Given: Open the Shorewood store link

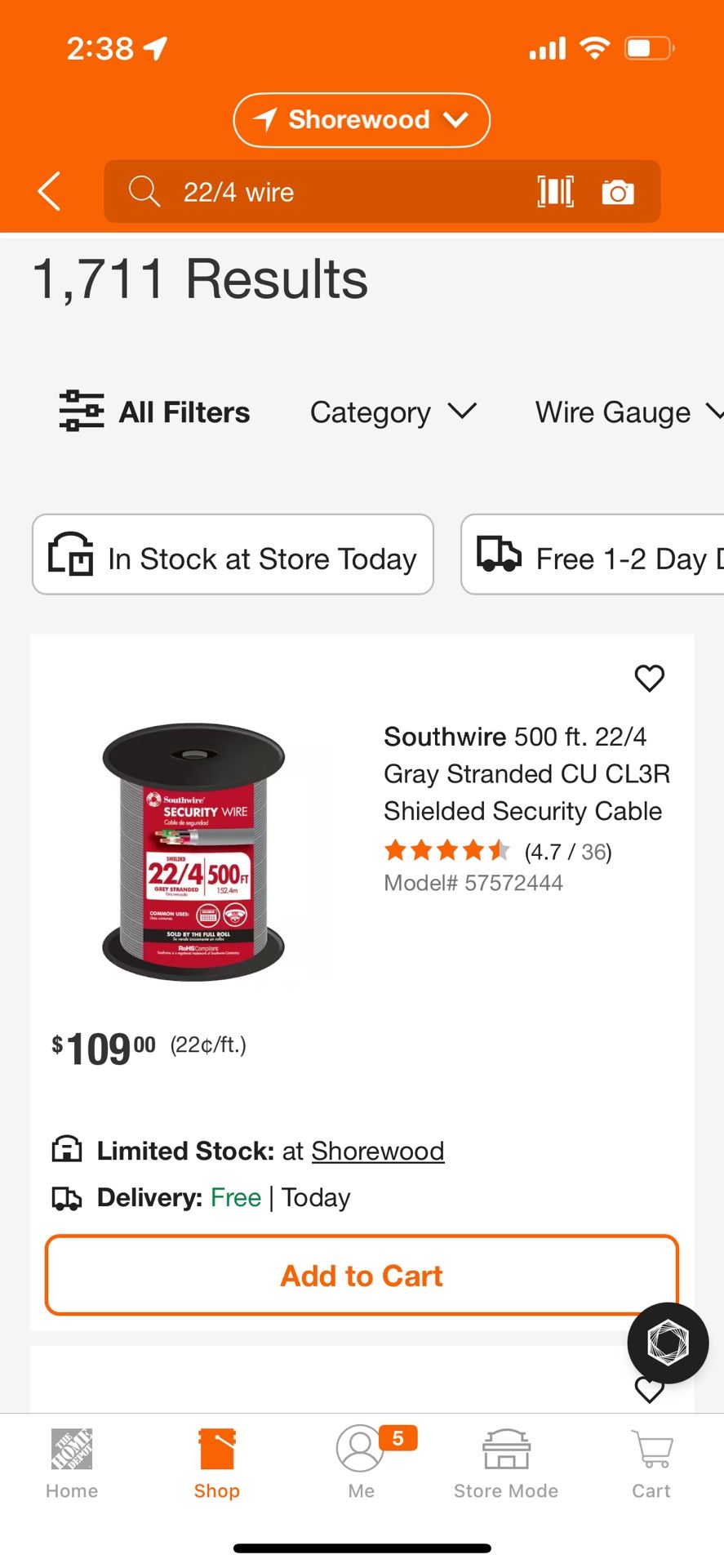Looking at the screenshot, I should coord(377,1151).
